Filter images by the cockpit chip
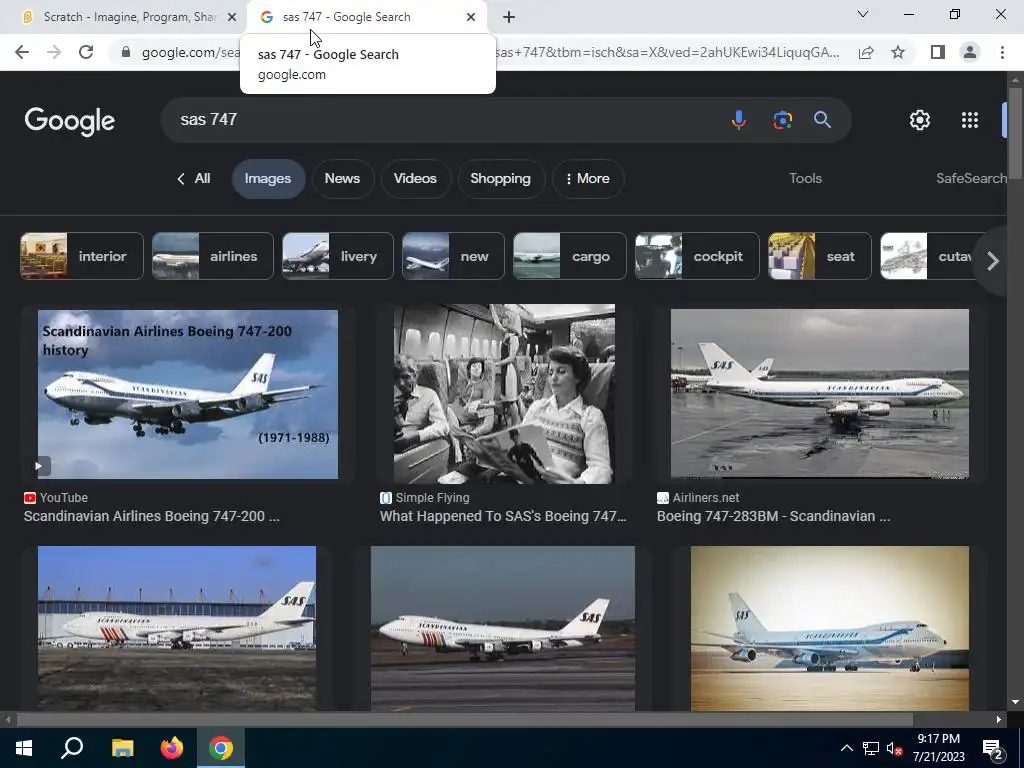This screenshot has height=768, width=1024. point(697,256)
